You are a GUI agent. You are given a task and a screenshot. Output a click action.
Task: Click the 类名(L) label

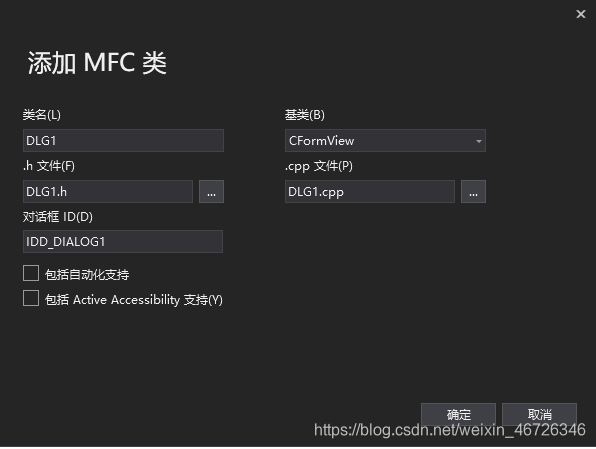click(41, 115)
